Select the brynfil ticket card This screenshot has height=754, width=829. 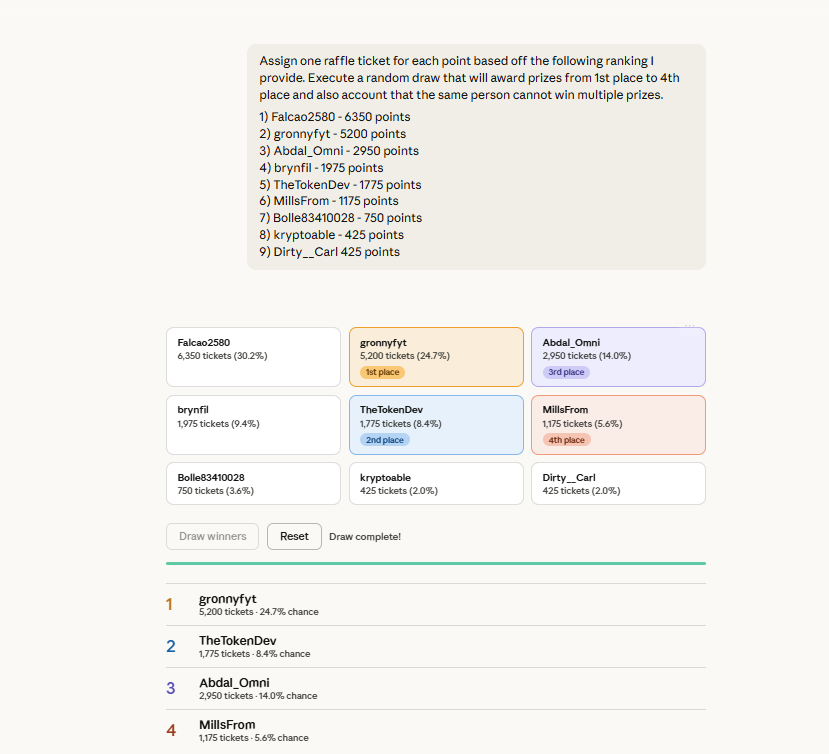point(253,425)
